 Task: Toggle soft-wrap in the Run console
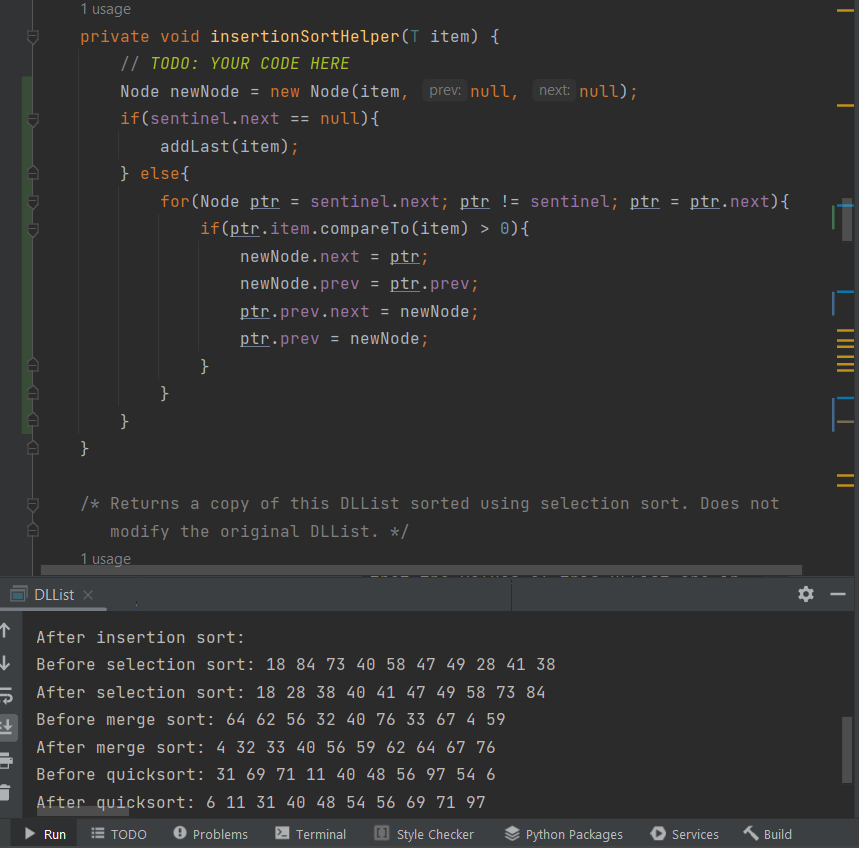[x=6, y=695]
